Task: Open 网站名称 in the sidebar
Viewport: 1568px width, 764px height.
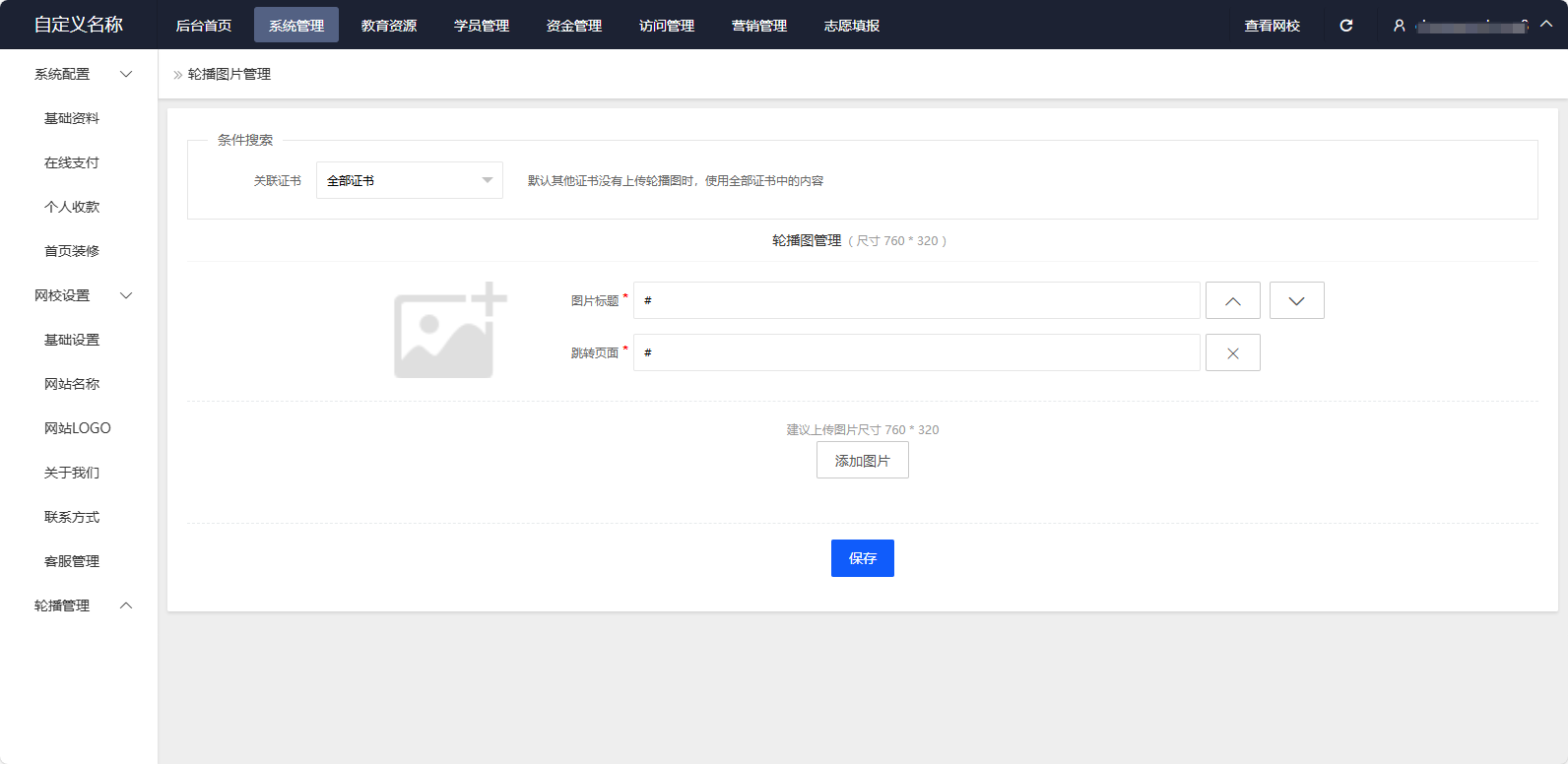Action: tap(72, 384)
